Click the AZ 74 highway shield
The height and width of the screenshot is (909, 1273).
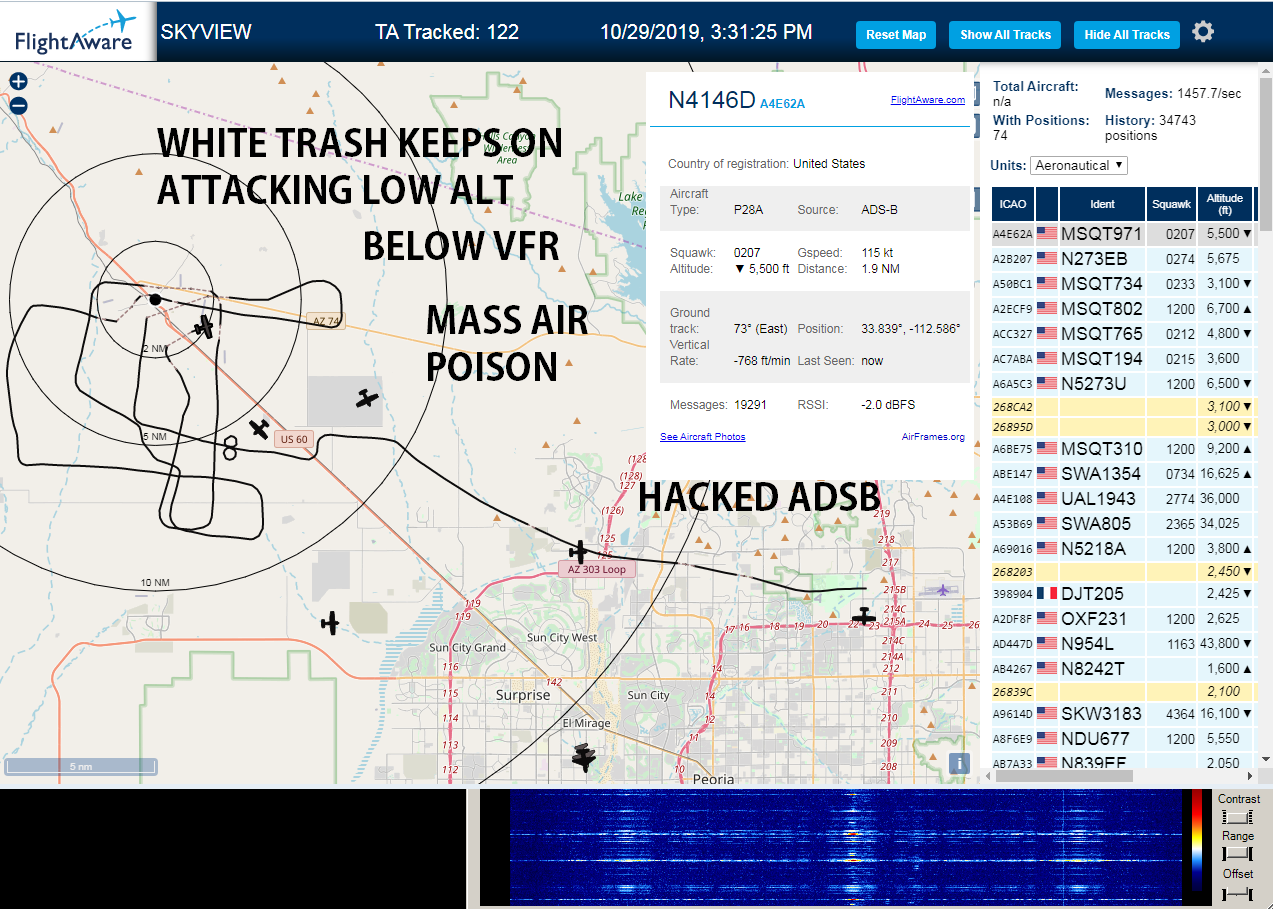(326, 321)
